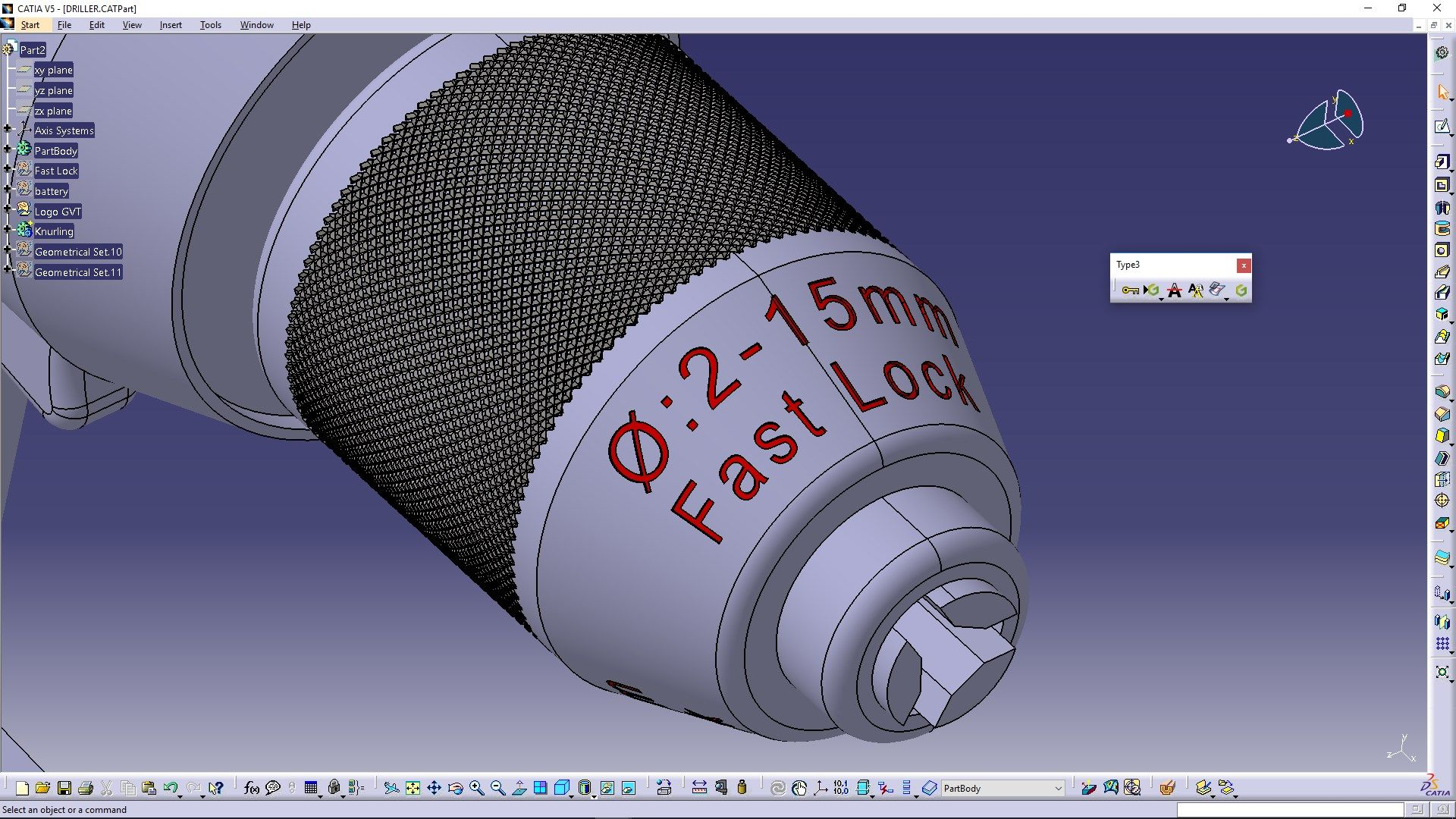Fit All In view icon

coord(413,789)
